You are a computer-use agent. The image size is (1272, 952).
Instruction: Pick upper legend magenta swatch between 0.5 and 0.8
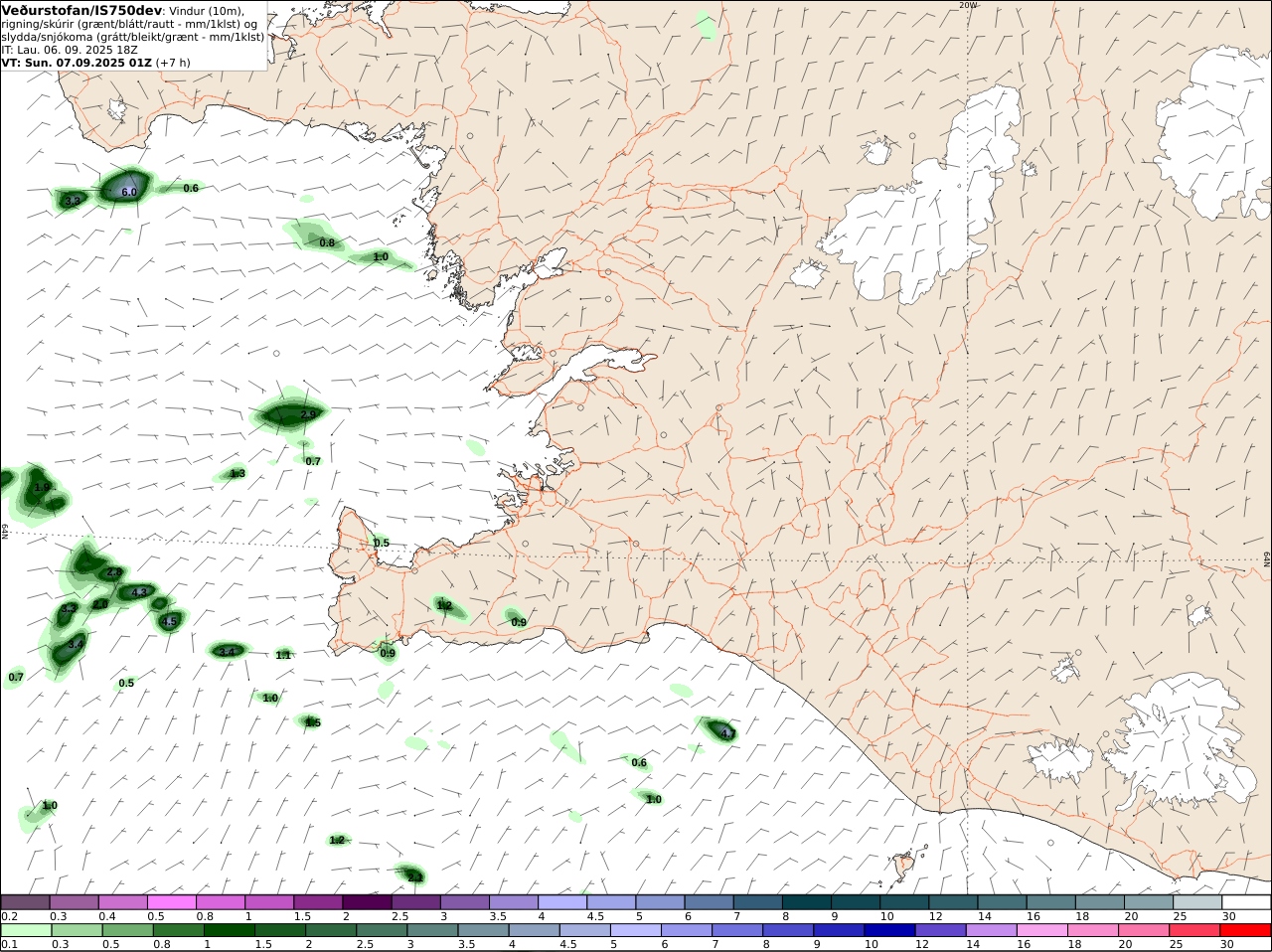172,901
